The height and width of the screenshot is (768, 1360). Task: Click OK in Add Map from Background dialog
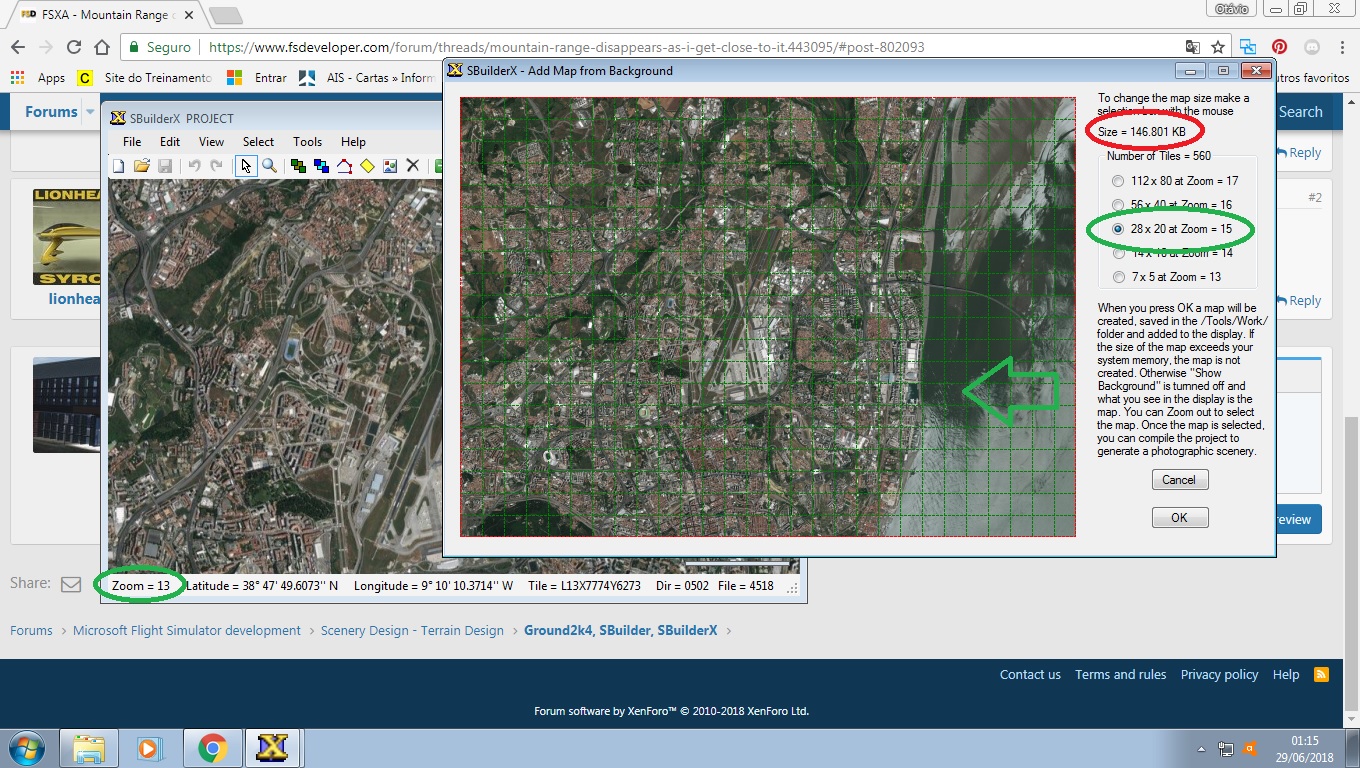[x=1179, y=517]
